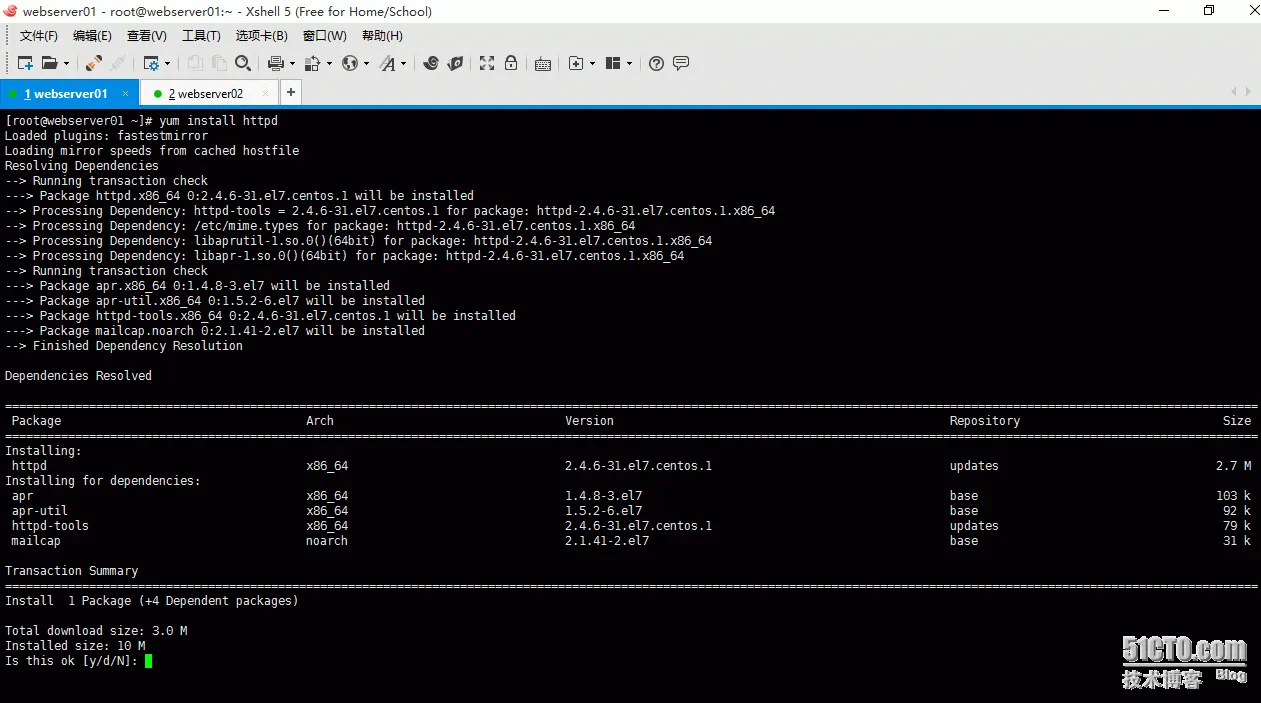
Task: Open the 帮助(H) menu
Action: [x=382, y=36]
